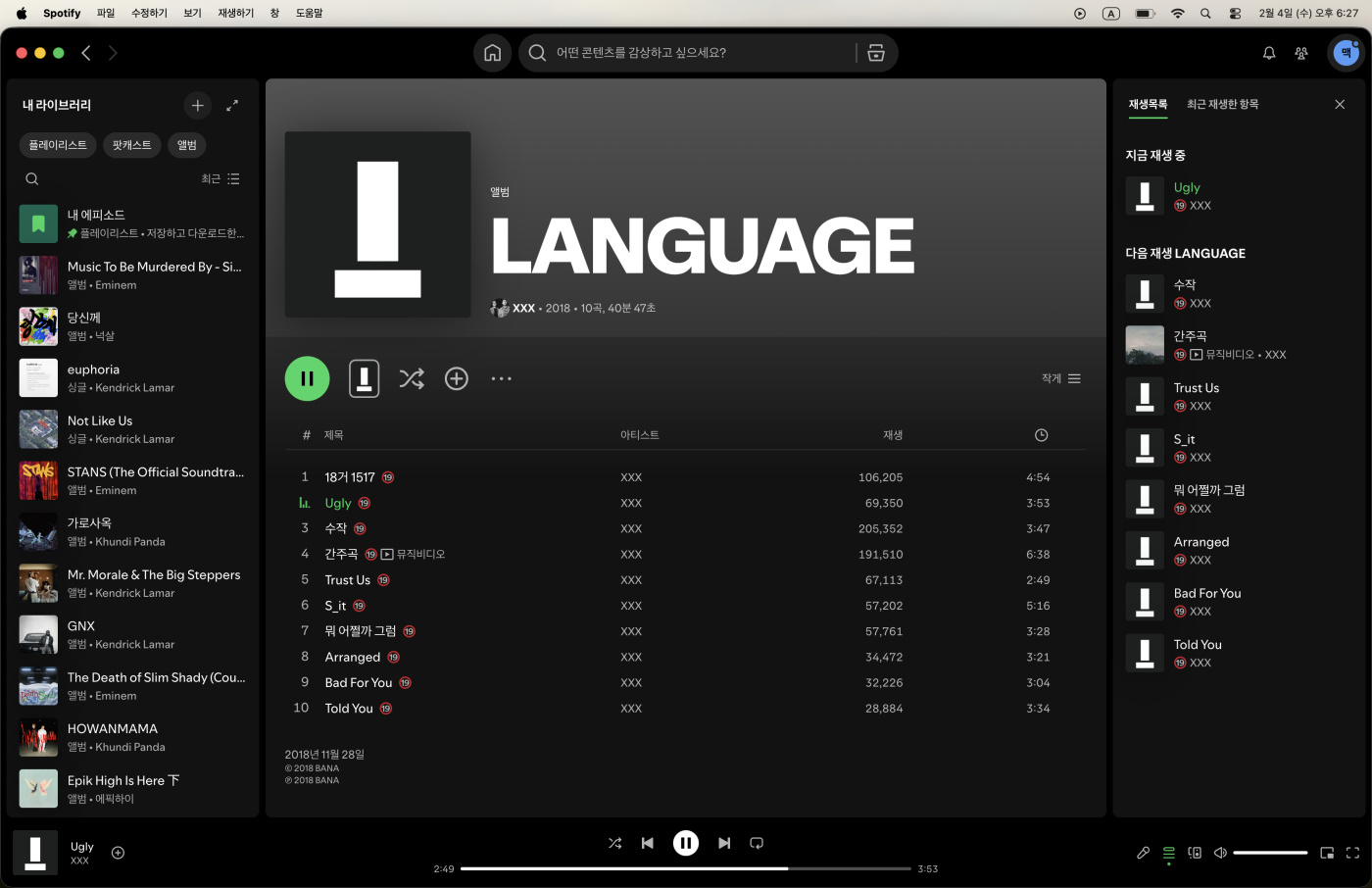
Task: Open the browse icon in search bar
Action: click(x=876, y=53)
